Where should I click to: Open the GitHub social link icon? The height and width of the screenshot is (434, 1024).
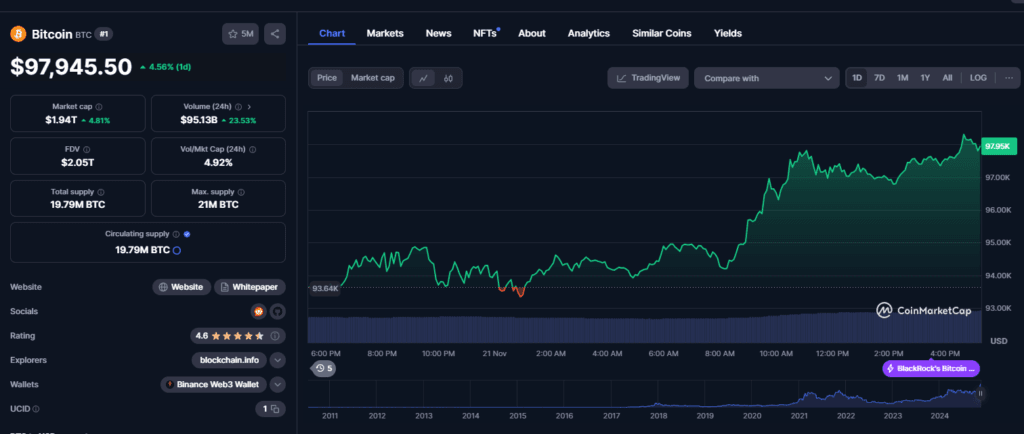click(278, 311)
